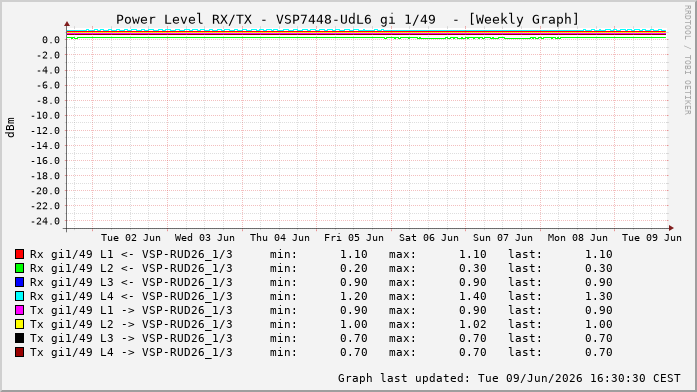Click the '-6.0' y-axis value
The height and width of the screenshot is (392, 697).
(48, 85)
